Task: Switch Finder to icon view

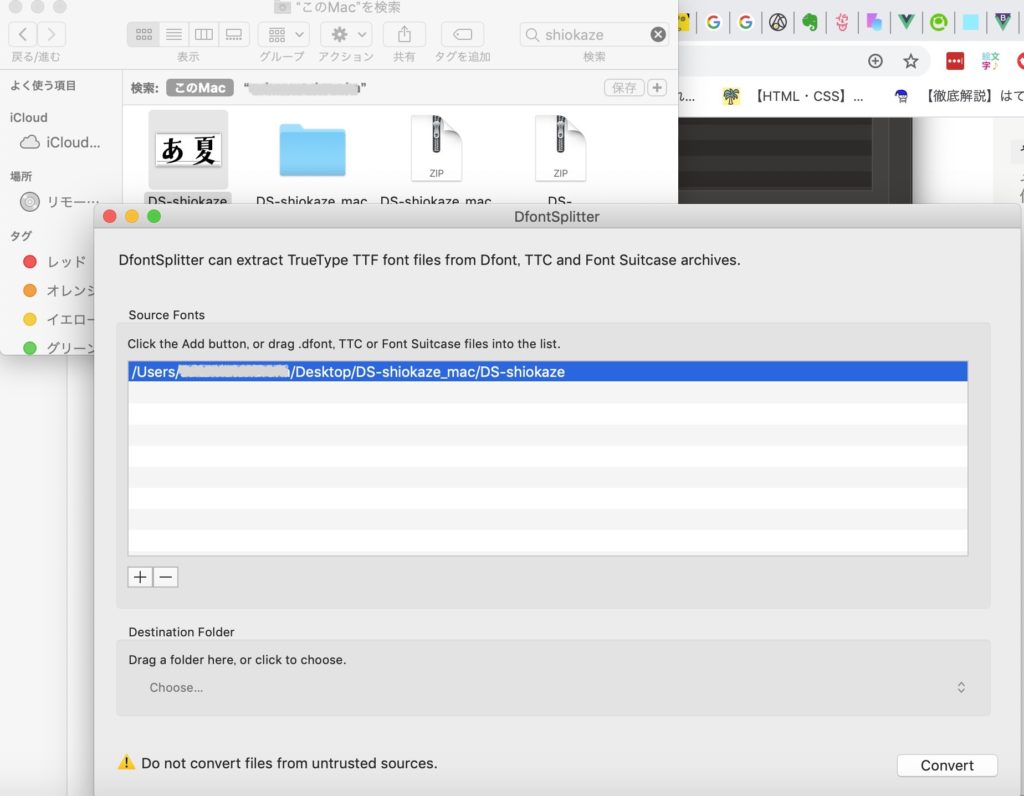Action: pyautogui.click(x=144, y=34)
